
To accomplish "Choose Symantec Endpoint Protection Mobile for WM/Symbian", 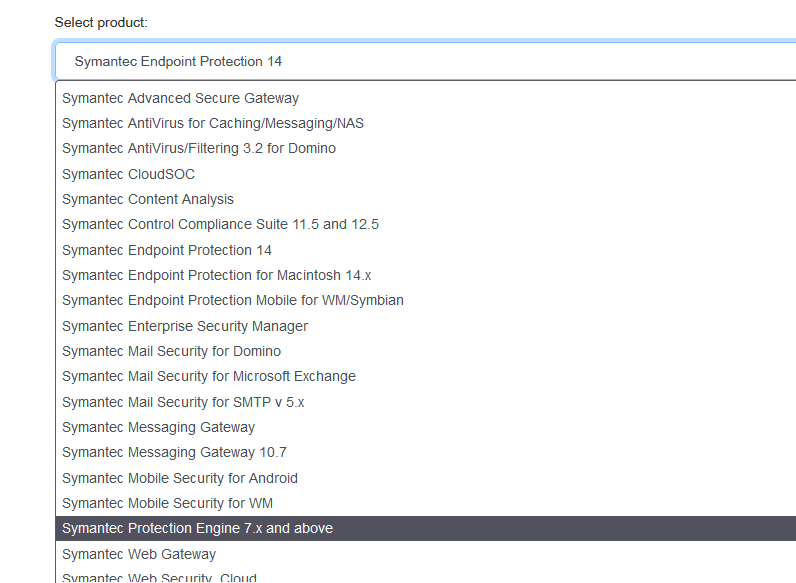I will pos(425,300).
